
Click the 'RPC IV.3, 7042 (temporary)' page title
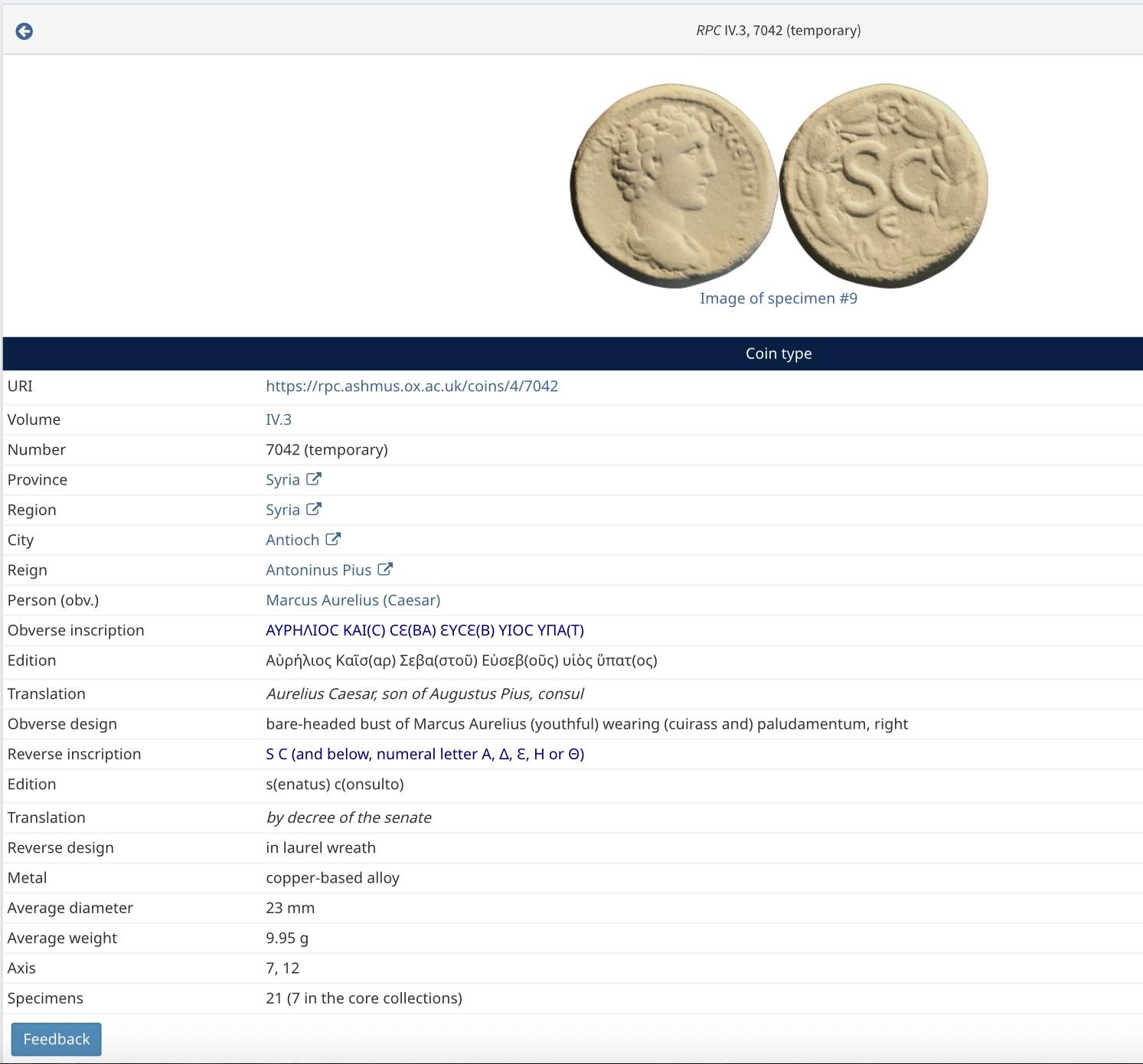pyautogui.click(x=778, y=31)
